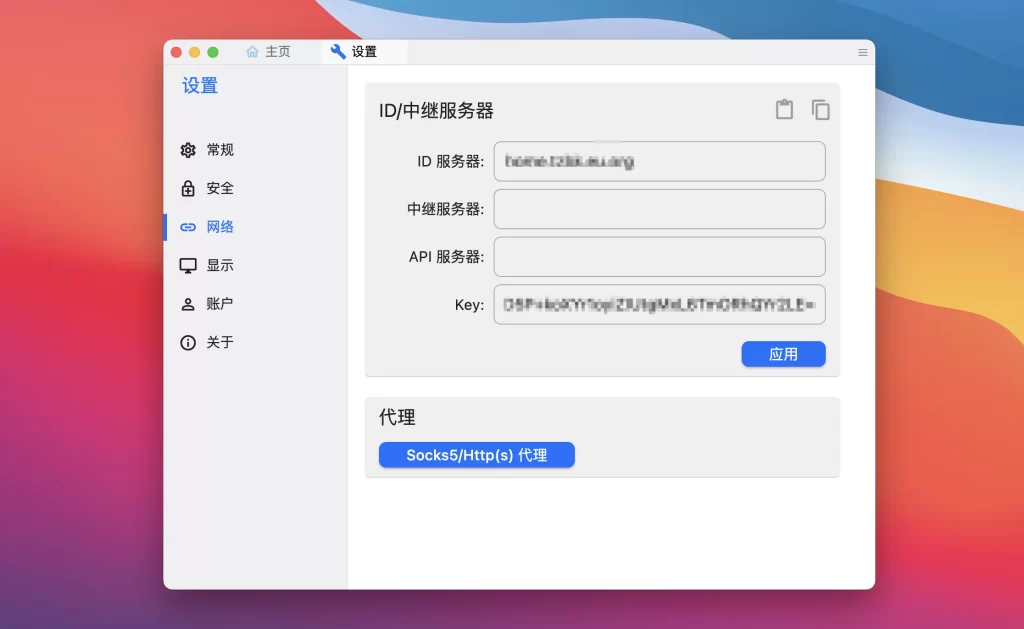Viewport: 1024px width, 629px height.
Task: Select the 账户 account person icon
Action: coord(187,303)
